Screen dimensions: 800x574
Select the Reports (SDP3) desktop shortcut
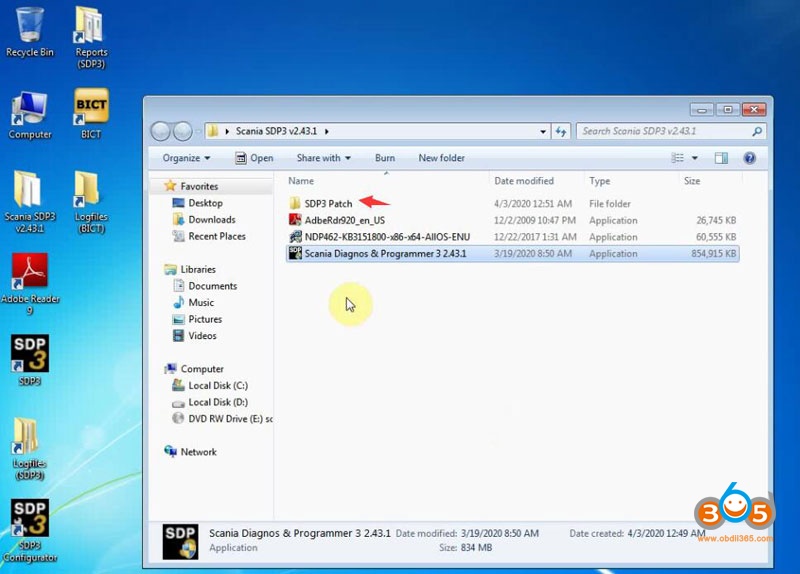91,37
